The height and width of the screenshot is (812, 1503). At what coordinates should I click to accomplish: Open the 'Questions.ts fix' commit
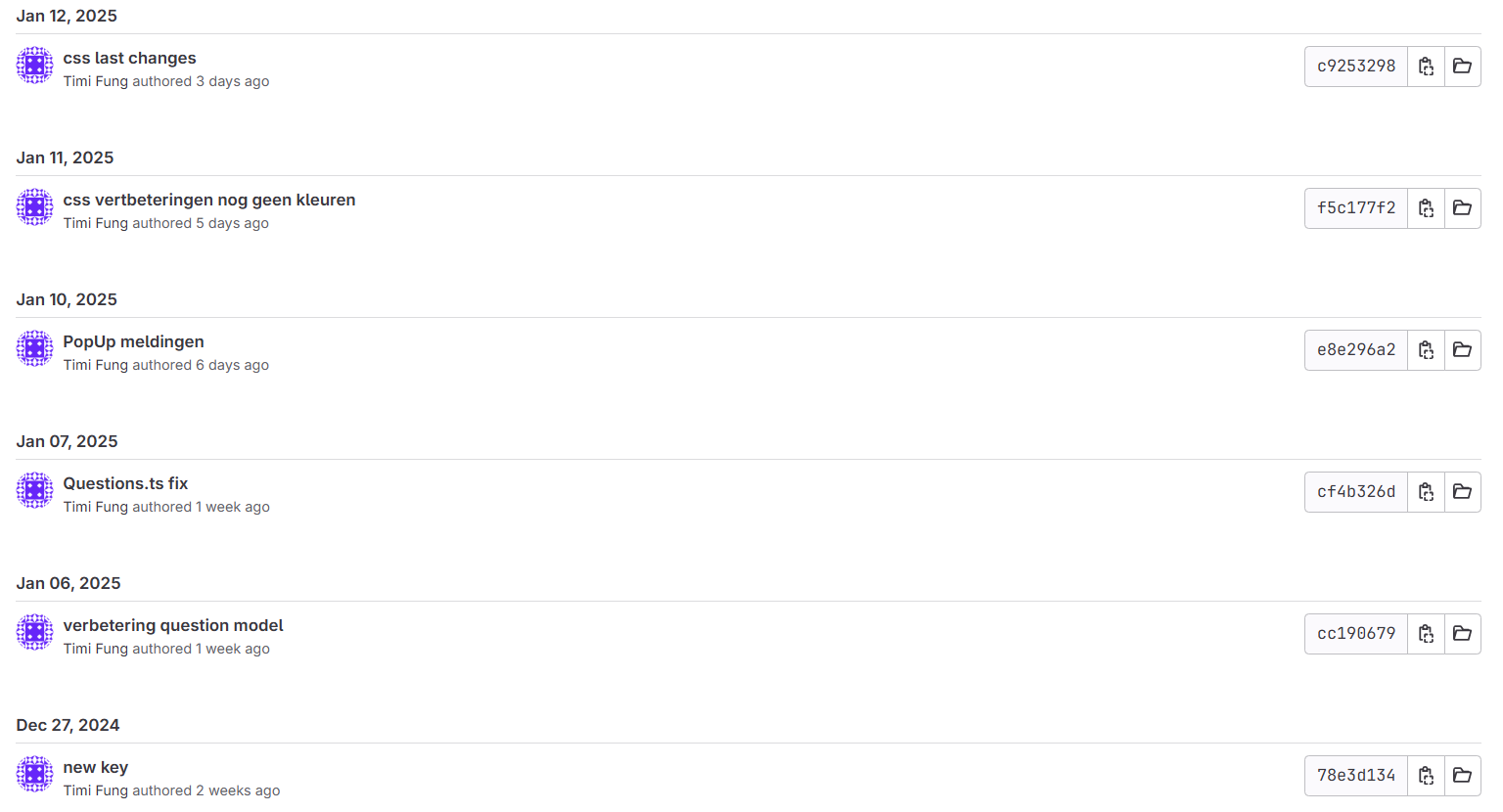[x=125, y=484]
